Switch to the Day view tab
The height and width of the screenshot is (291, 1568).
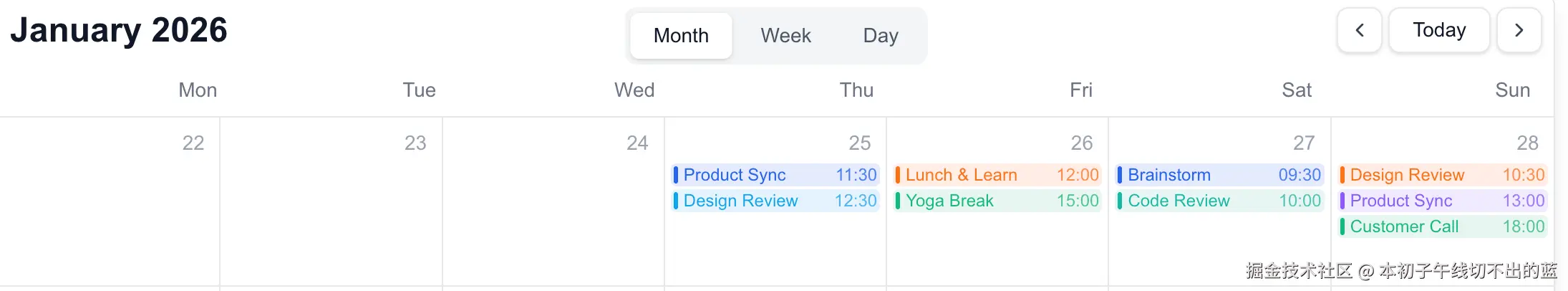881,35
